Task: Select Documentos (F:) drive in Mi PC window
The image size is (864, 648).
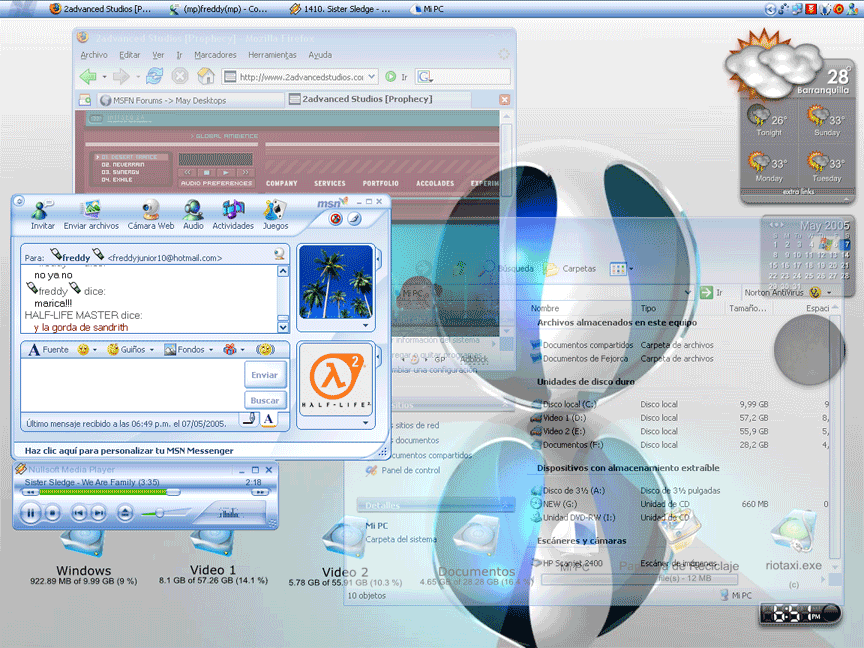Action: click(567, 445)
